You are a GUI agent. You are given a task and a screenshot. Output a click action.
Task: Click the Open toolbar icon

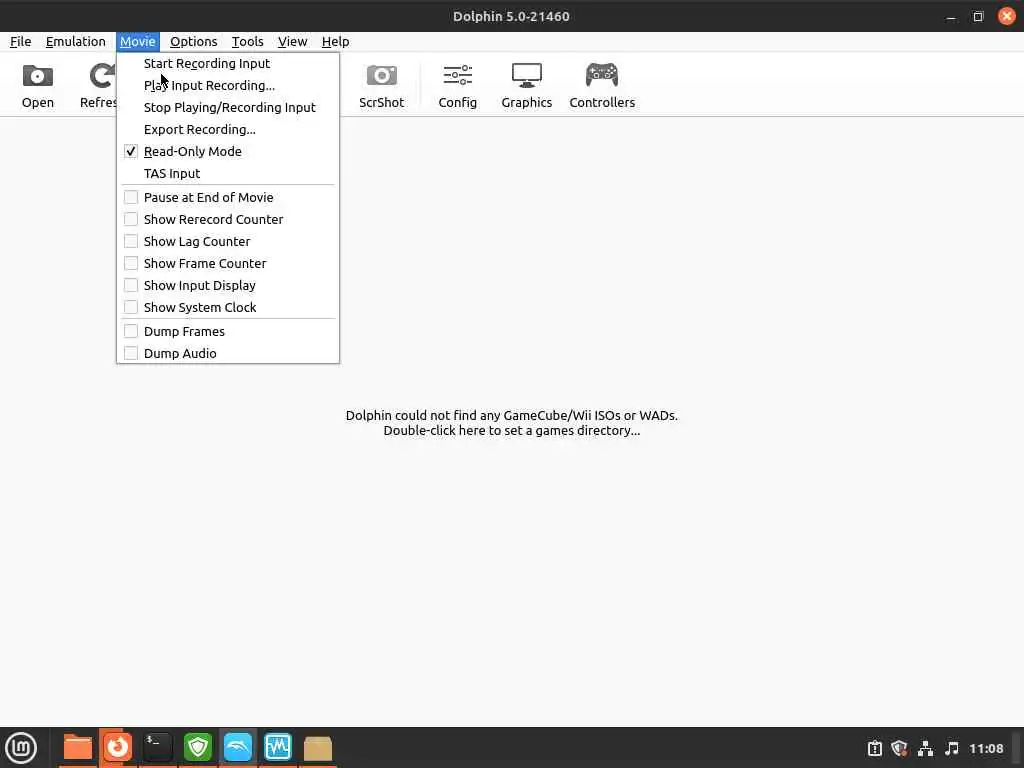click(37, 85)
